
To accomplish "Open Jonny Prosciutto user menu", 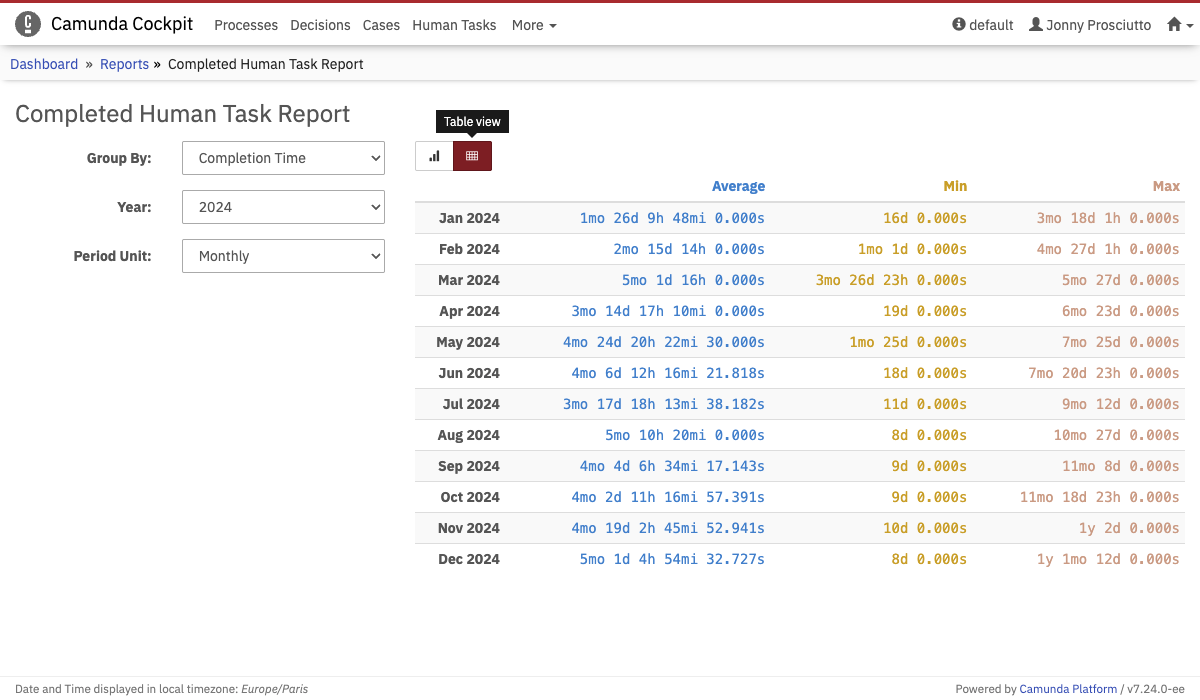I will (x=1089, y=25).
